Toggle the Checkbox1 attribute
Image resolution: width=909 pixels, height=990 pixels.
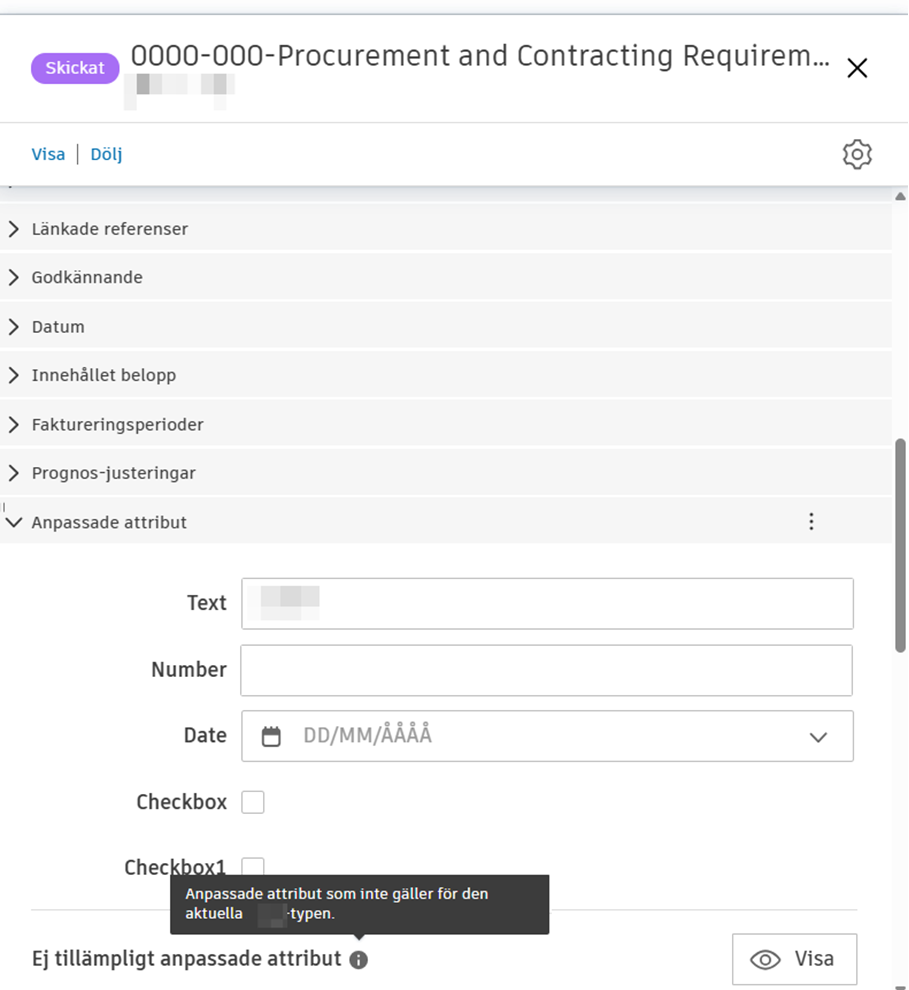tap(253, 866)
